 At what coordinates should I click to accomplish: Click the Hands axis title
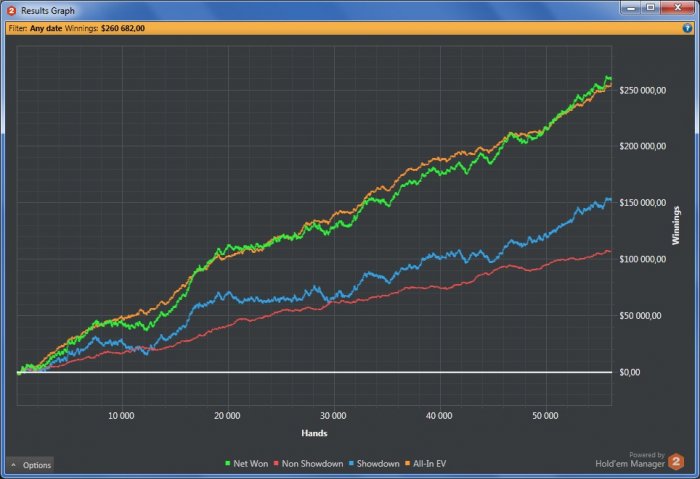[314, 433]
